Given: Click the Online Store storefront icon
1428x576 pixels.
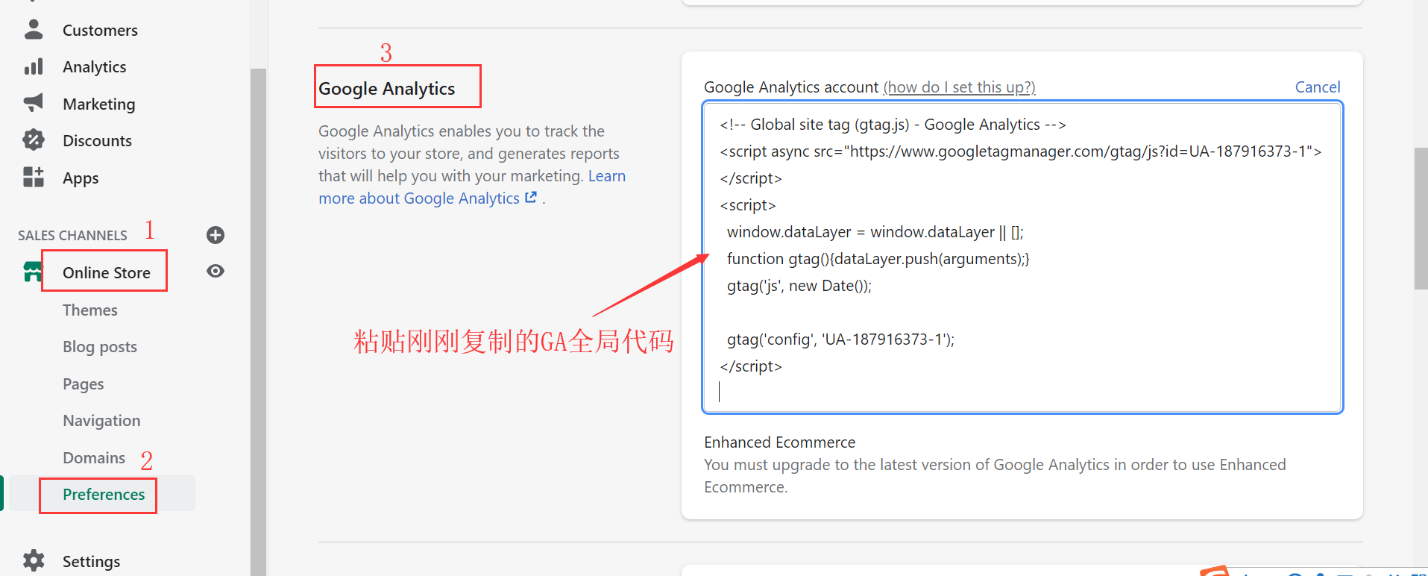Looking at the screenshot, I should [x=34, y=272].
